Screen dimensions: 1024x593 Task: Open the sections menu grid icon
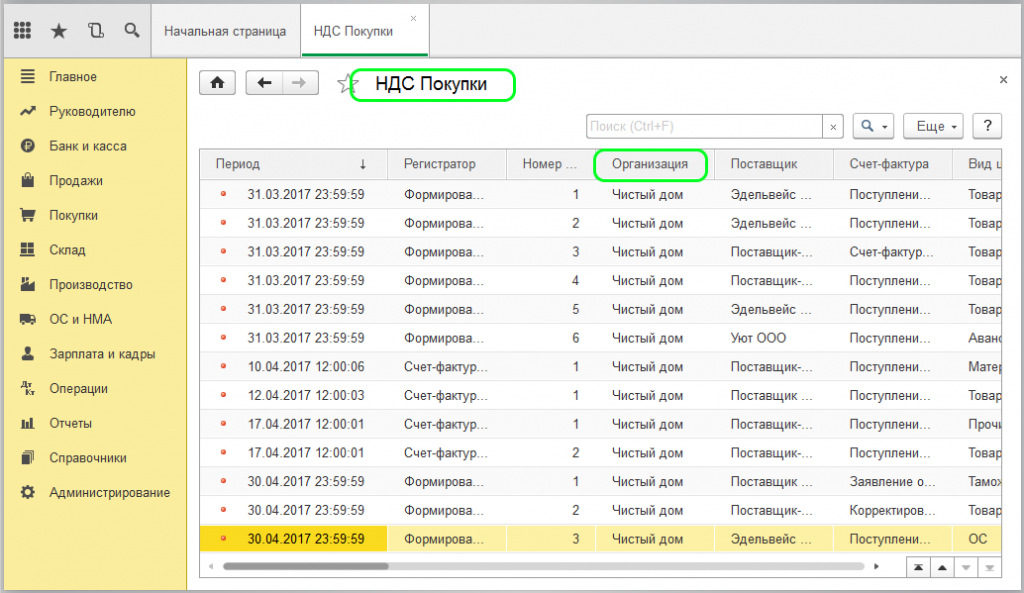click(x=23, y=31)
